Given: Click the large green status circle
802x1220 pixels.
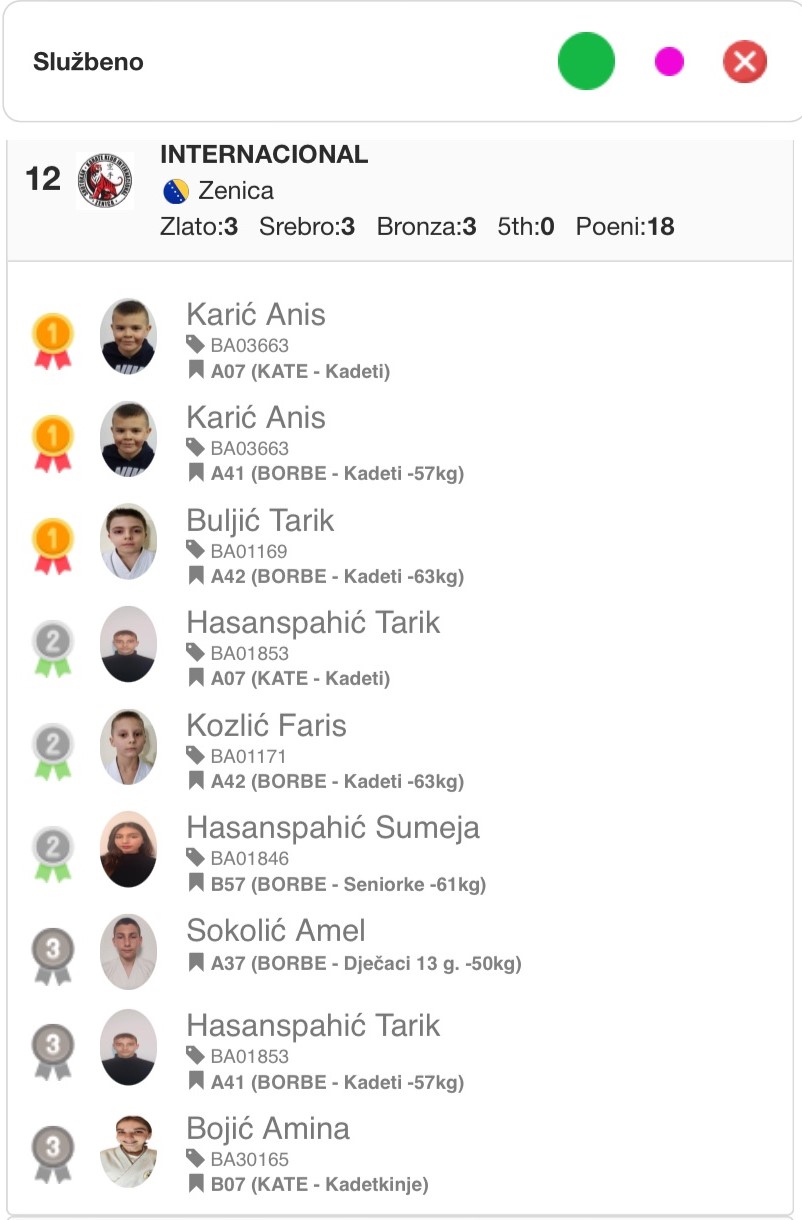Looking at the screenshot, I should click(x=586, y=61).
